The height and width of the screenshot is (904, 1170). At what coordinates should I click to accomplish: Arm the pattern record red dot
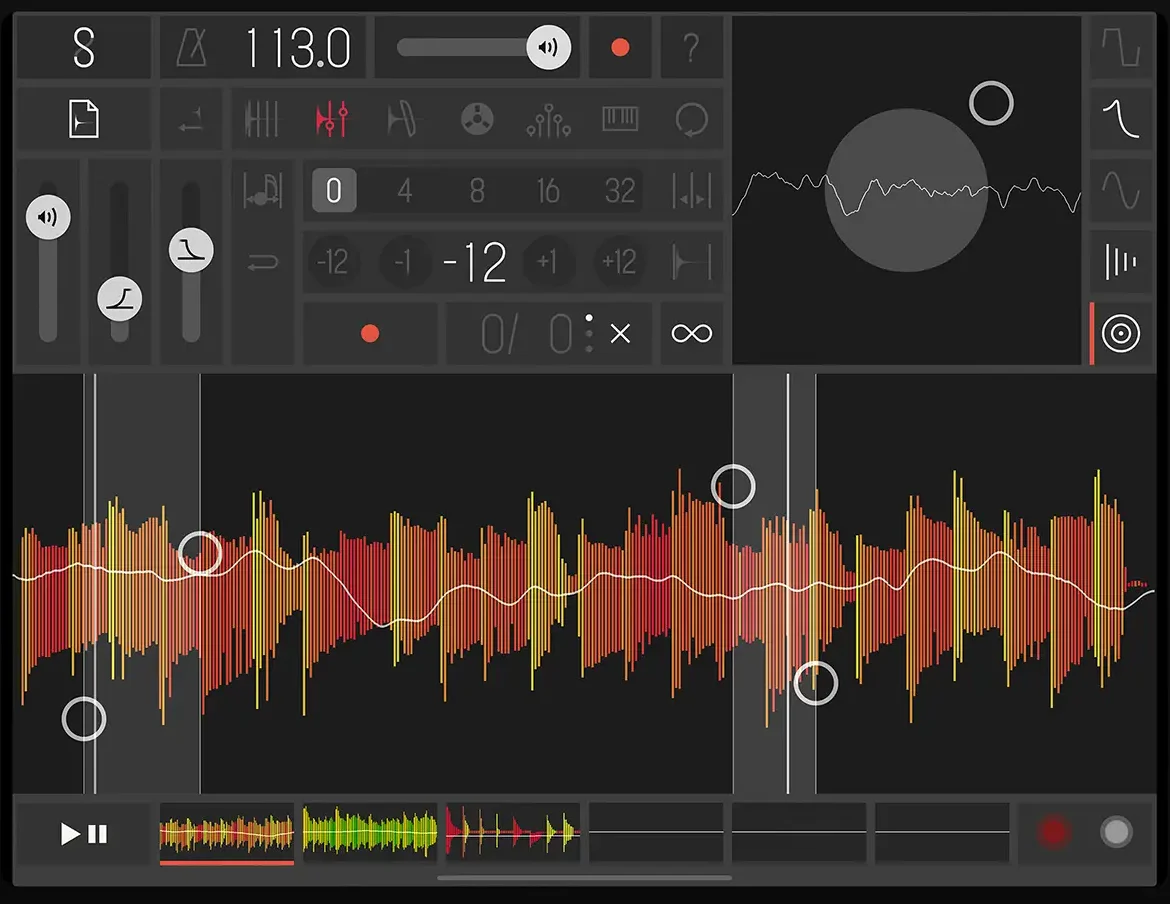coord(370,333)
